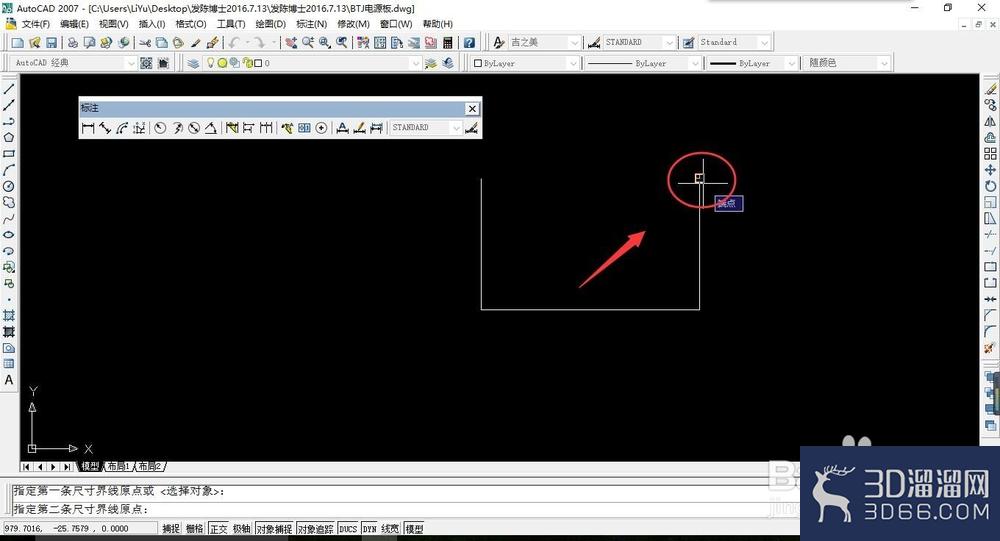The width and height of the screenshot is (1000, 541).
Task: Expand the layer list dropdown
Action: (415, 63)
